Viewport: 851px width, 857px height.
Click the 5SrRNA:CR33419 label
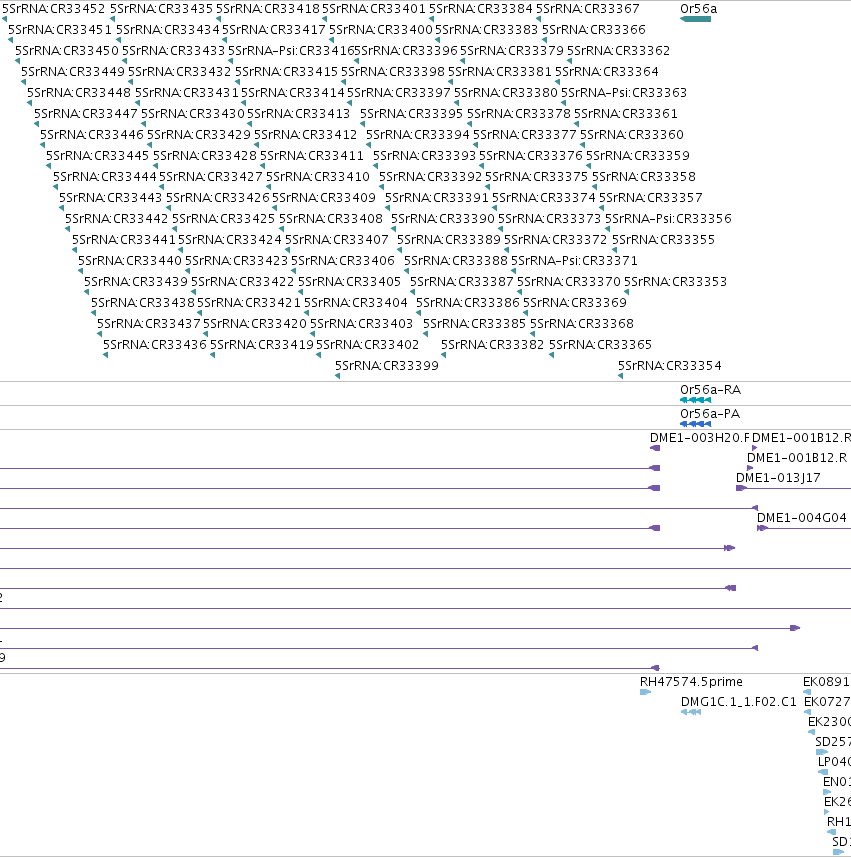point(262,345)
